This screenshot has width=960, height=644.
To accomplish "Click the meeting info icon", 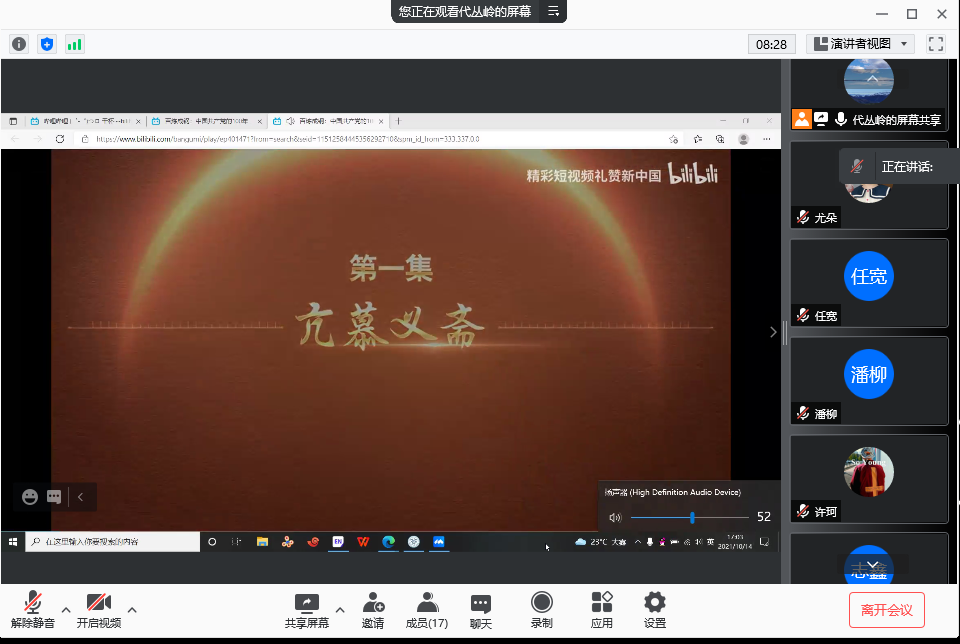I will coord(19,44).
